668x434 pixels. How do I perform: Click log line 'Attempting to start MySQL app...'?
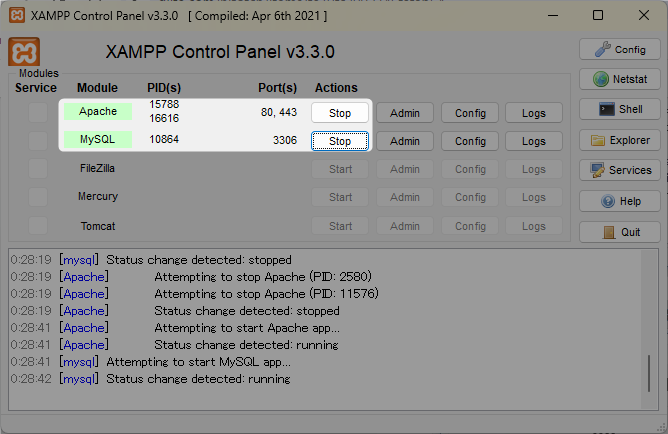pos(199,362)
